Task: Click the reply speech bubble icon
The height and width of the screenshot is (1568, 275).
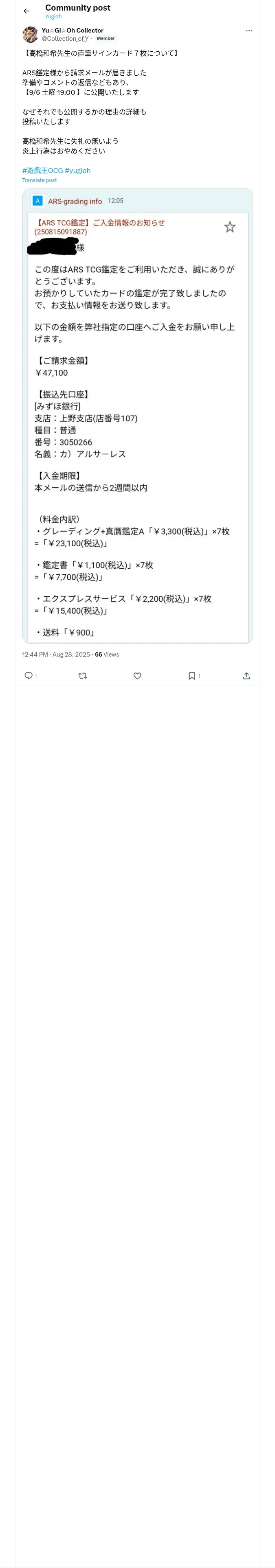Action: point(28,676)
